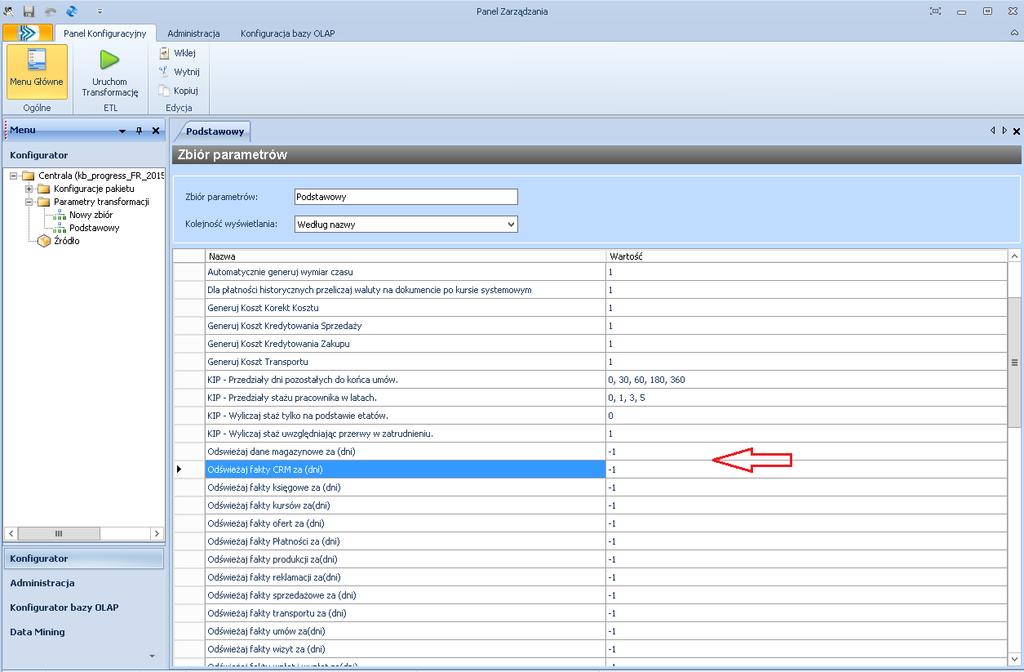Image resolution: width=1024 pixels, height=672 pixels.
Task: Select row Generuj Koszt Kredytowania Sprzedaży
Action: (590, 326)
